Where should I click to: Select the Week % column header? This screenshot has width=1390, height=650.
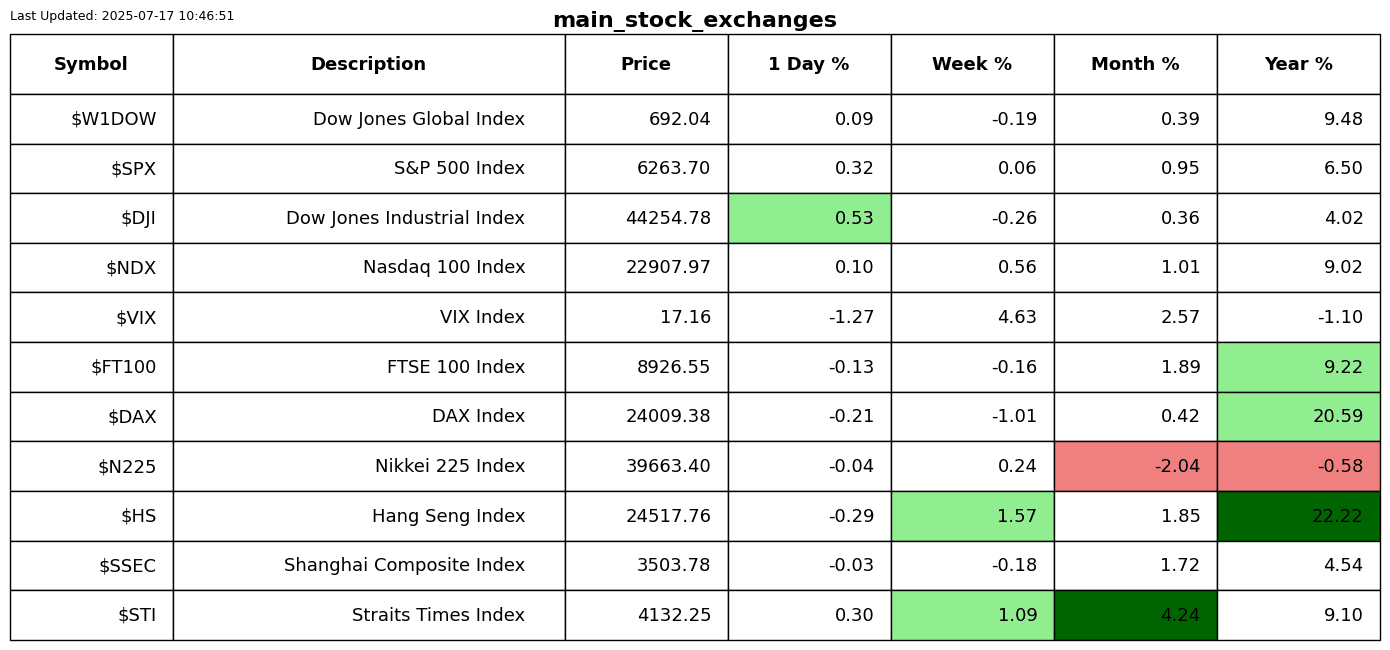(x=971, y=65)
